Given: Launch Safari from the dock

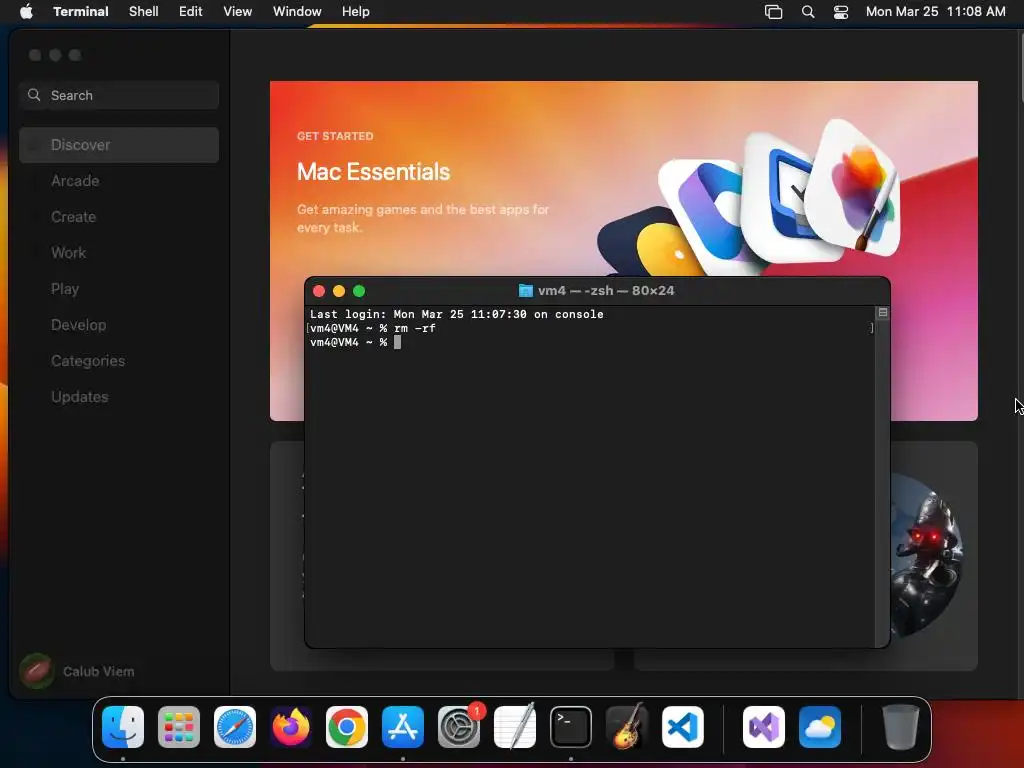Looking at the screenshot, I should tap(235, 727).
